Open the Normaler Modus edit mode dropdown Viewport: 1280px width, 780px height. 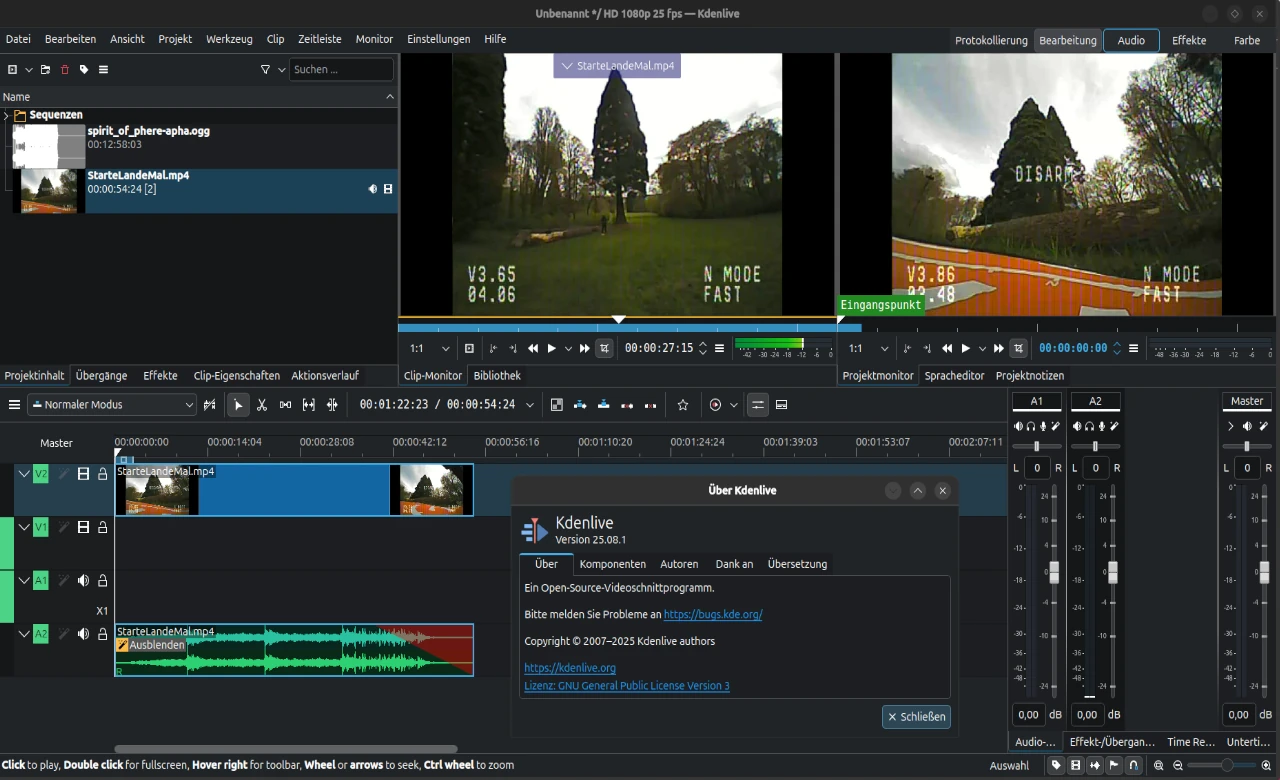click(x=112, y=405)
